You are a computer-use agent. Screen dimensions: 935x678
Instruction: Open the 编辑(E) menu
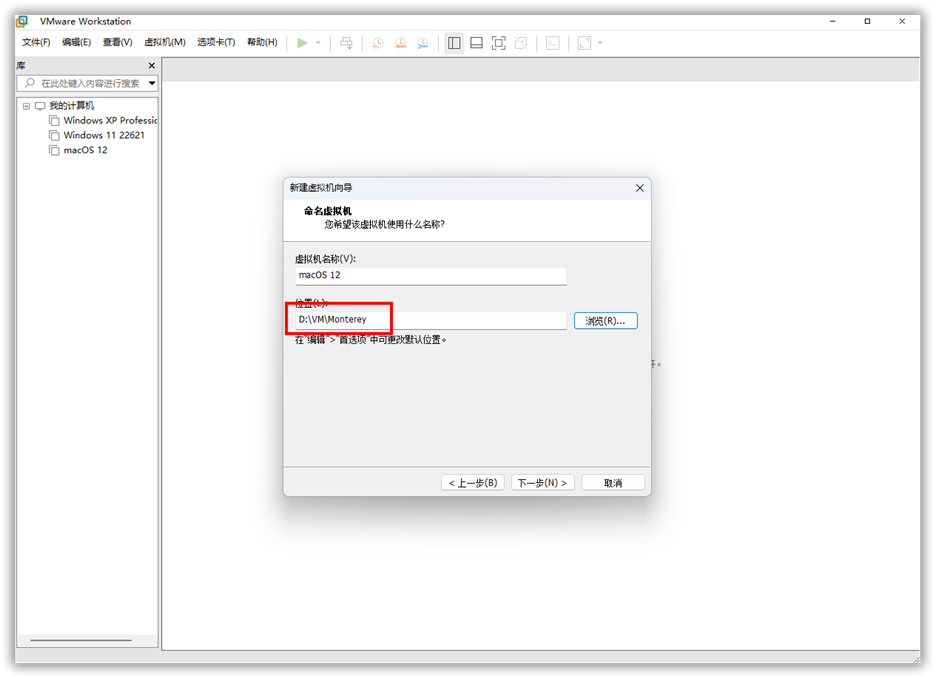click(x=76, y=42)
